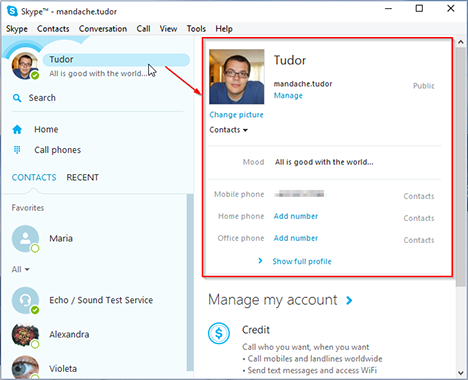Open the Skype menu

point(17,29)
